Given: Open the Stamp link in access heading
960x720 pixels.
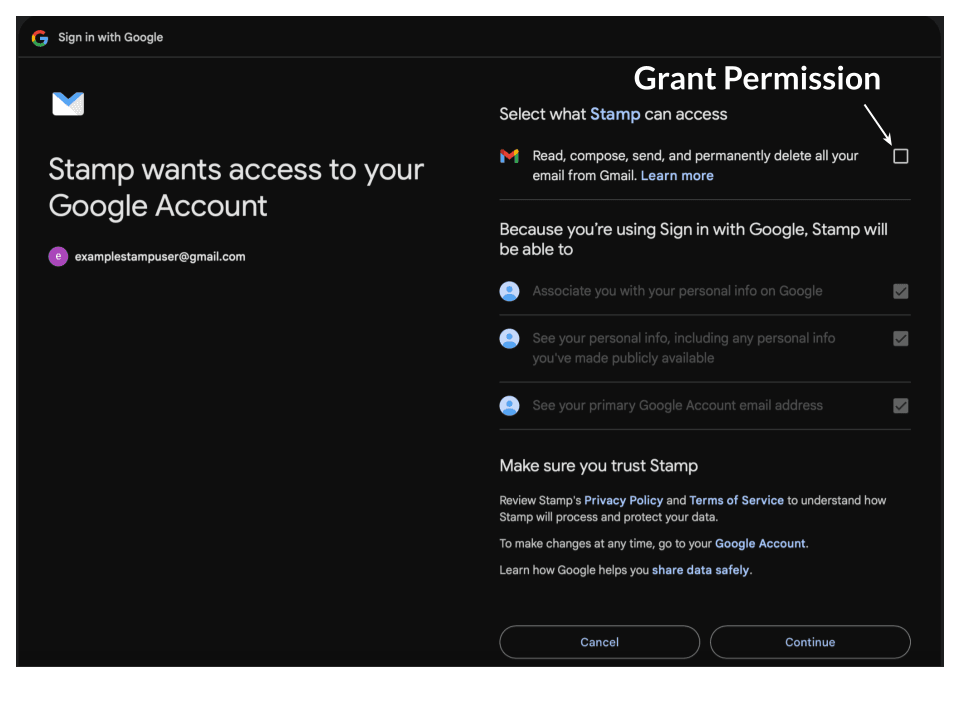Looking at the screenshot, I should [x=615, y=114].
